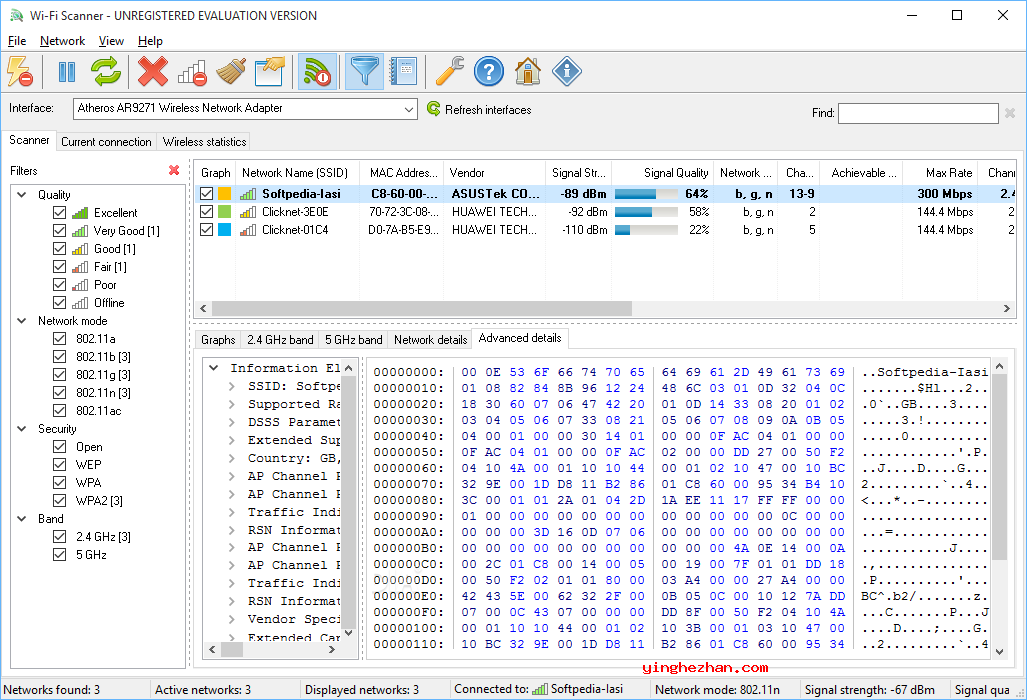Click the grey X beside Find box

point(1010,113)
